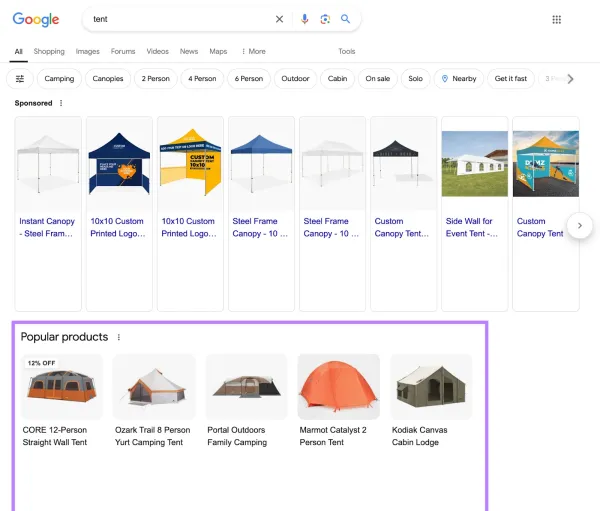Click the white instant canopy image

[48, 164]
